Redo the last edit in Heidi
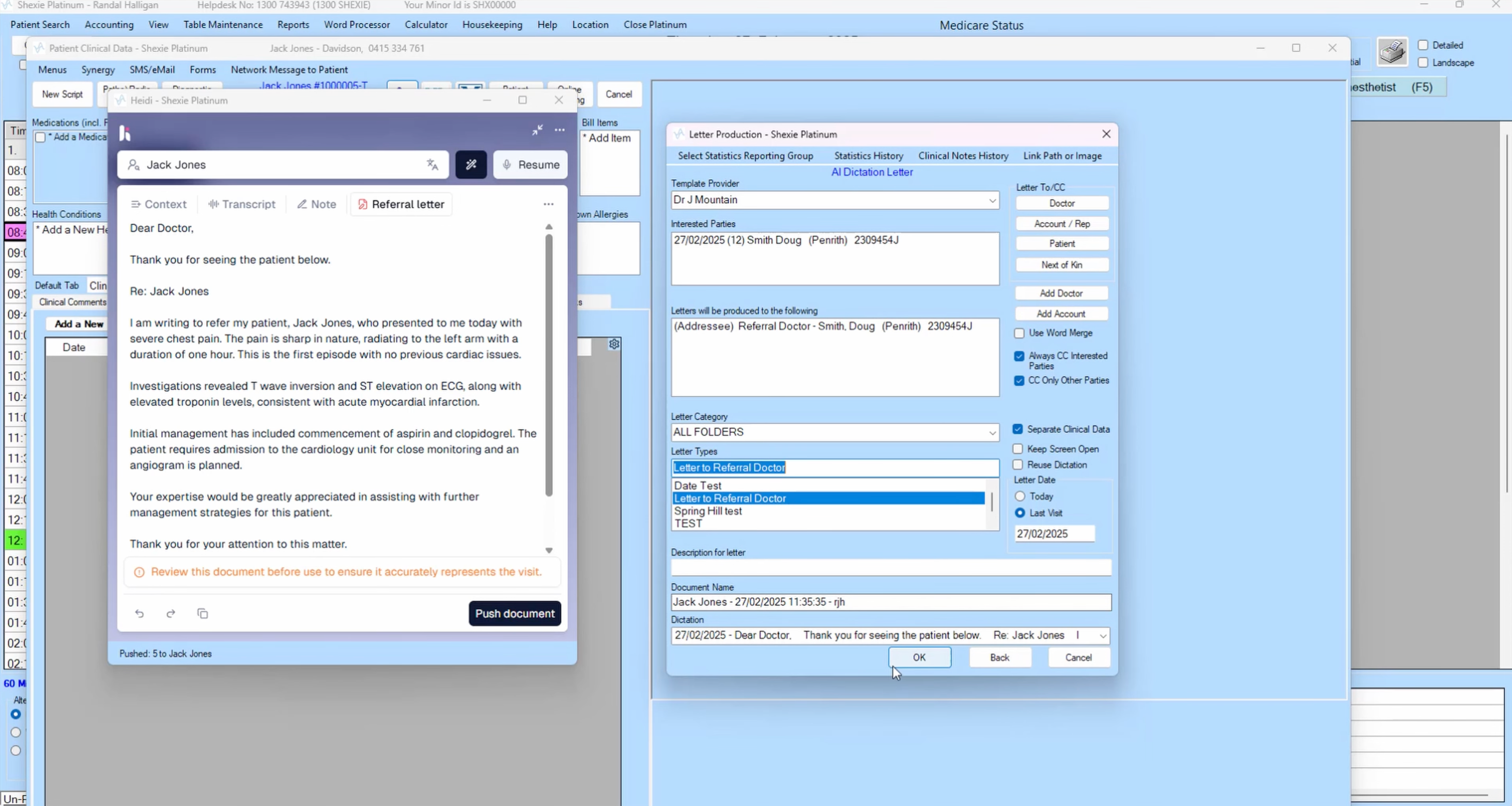1512x806 pixels. pos(171,613)
